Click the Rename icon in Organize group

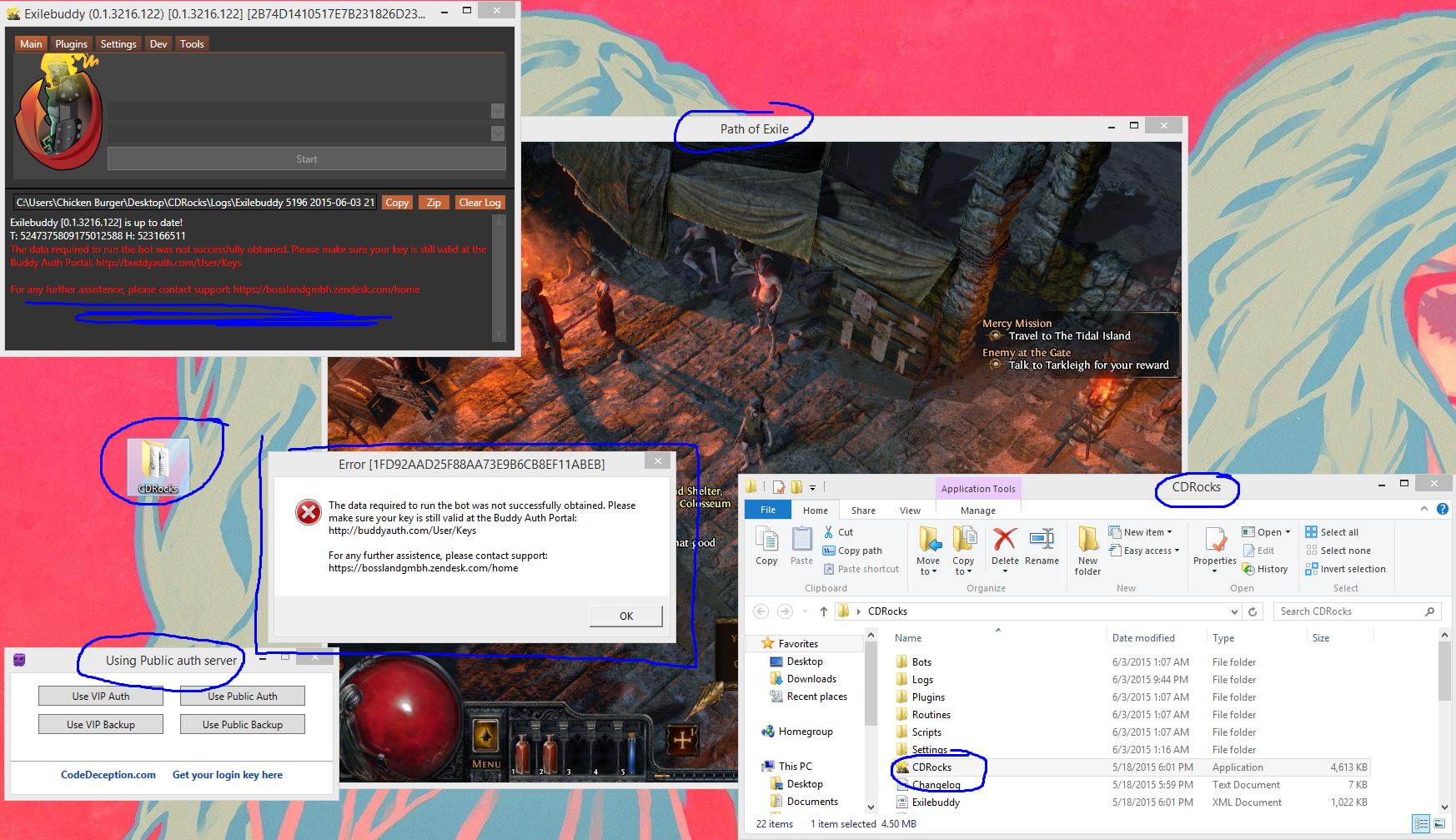pyautogui.click(x=1042, y=541)
